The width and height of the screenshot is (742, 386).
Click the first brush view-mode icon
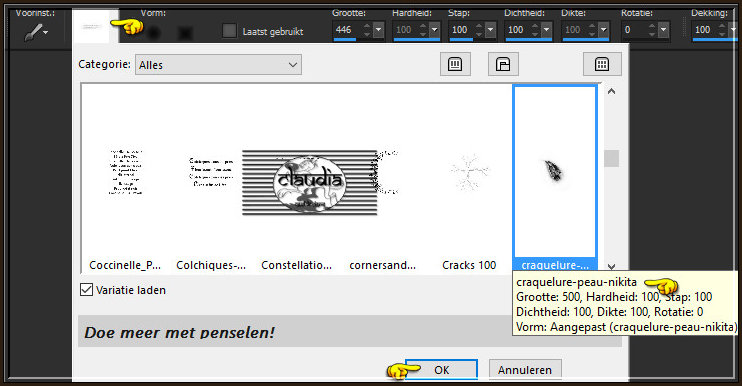pos(455,64)
